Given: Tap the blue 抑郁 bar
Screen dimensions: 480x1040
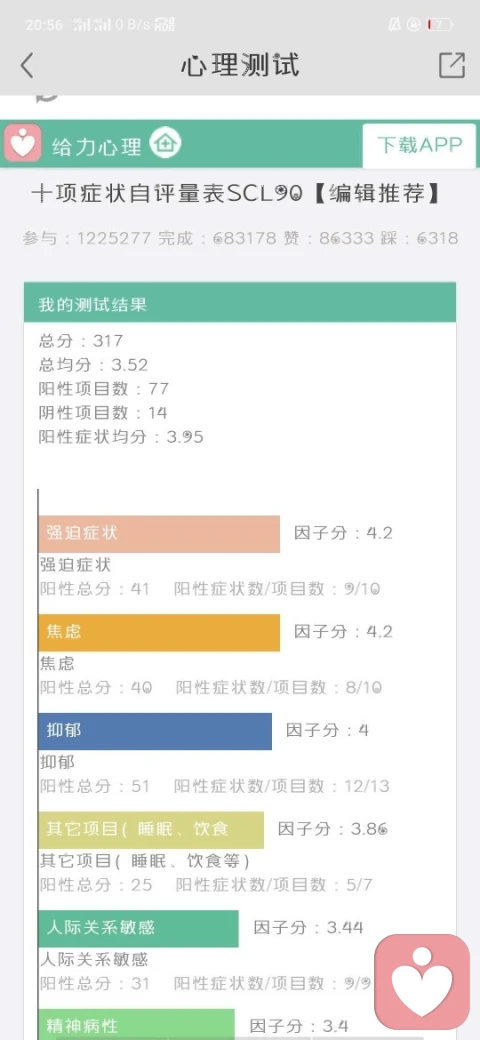Looking at the screenshot, I should tap(155, 732).
